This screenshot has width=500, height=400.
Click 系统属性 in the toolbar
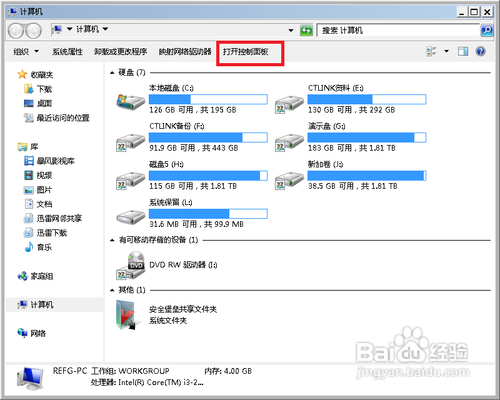click(67, 52)
